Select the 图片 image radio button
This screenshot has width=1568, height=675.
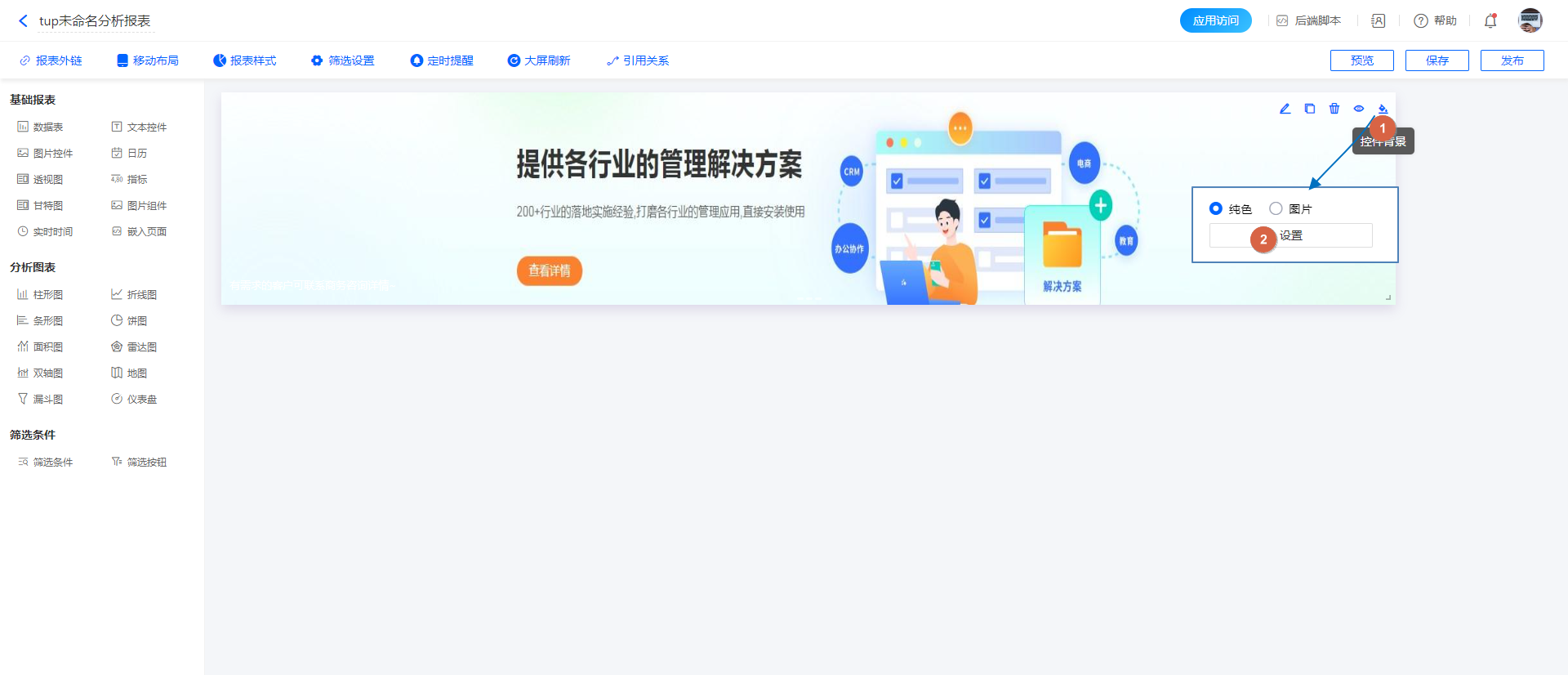pyautogui.click(x=1276, y=209)
